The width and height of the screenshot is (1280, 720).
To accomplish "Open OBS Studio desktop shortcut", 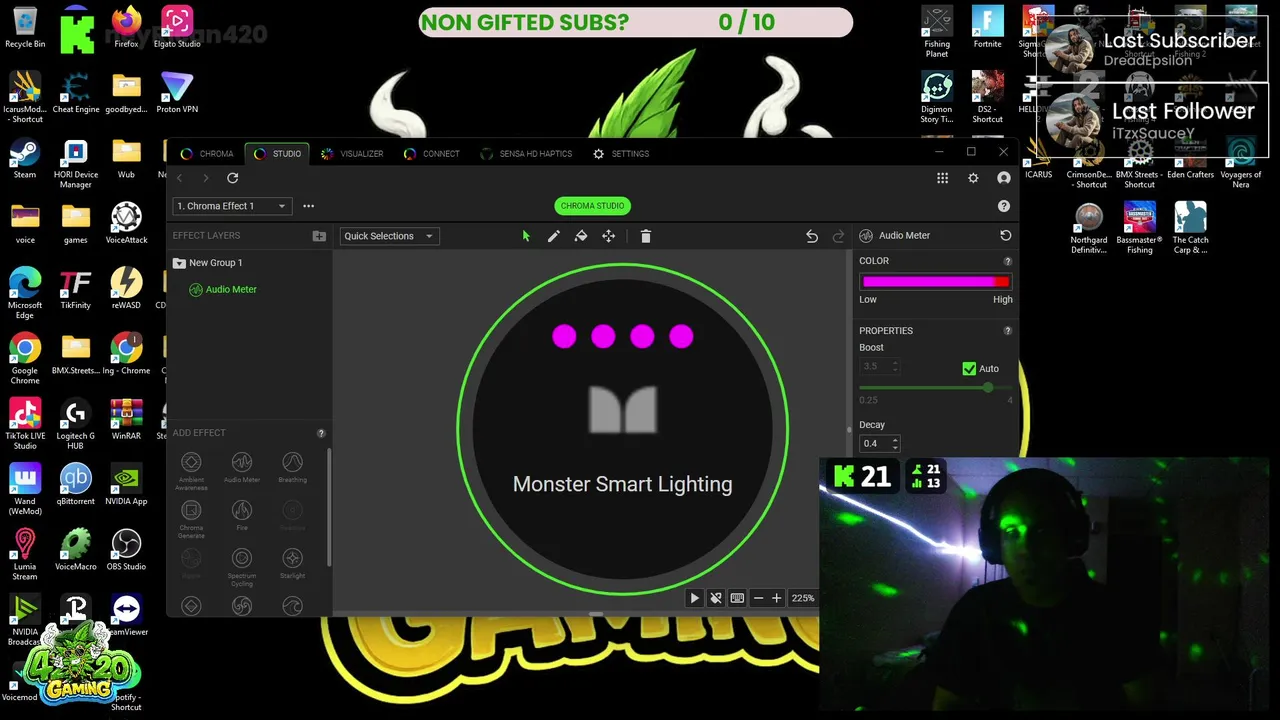I will [126, 550].
